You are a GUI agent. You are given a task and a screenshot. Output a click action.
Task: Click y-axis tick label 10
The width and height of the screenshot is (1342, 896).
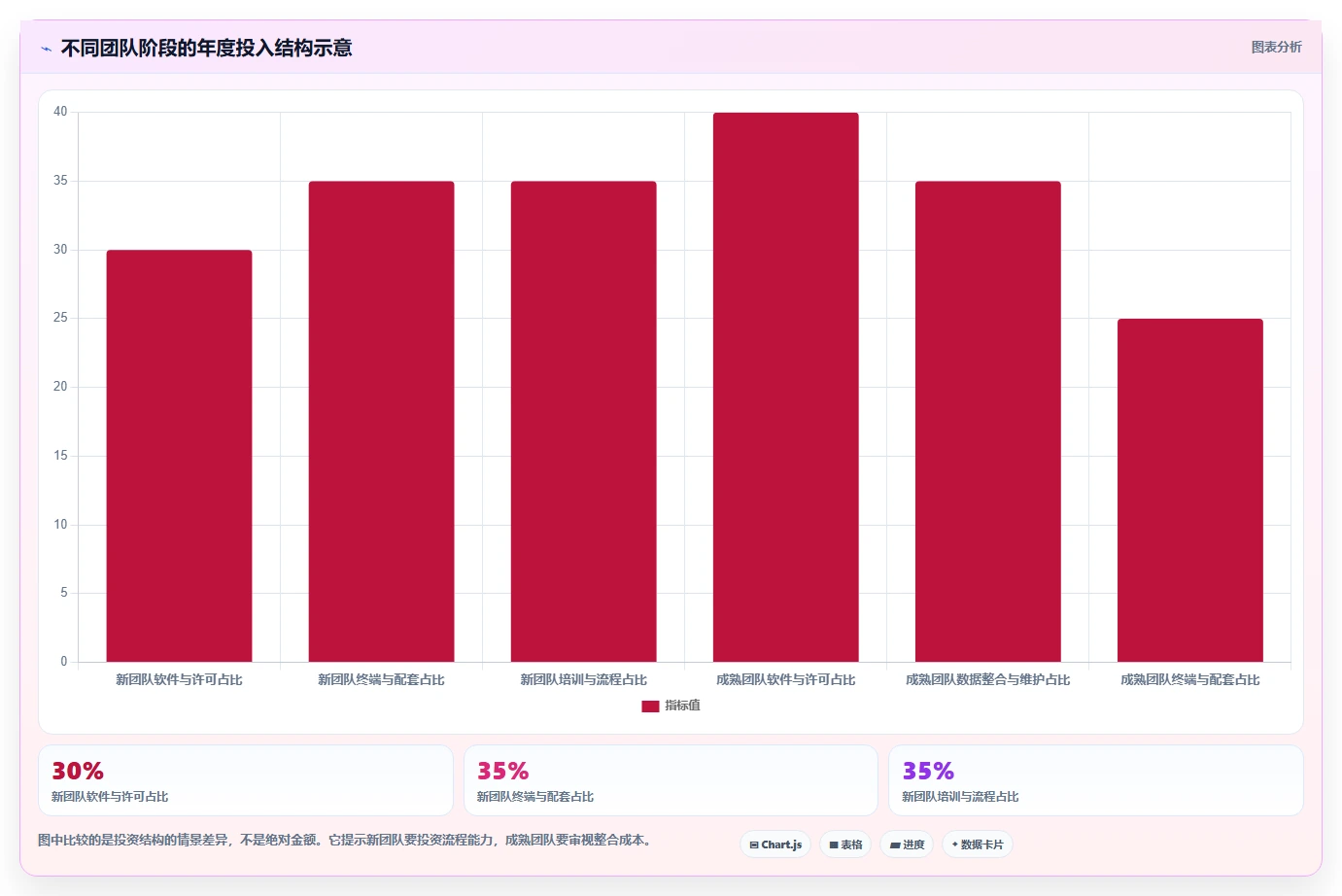(60, 525)
